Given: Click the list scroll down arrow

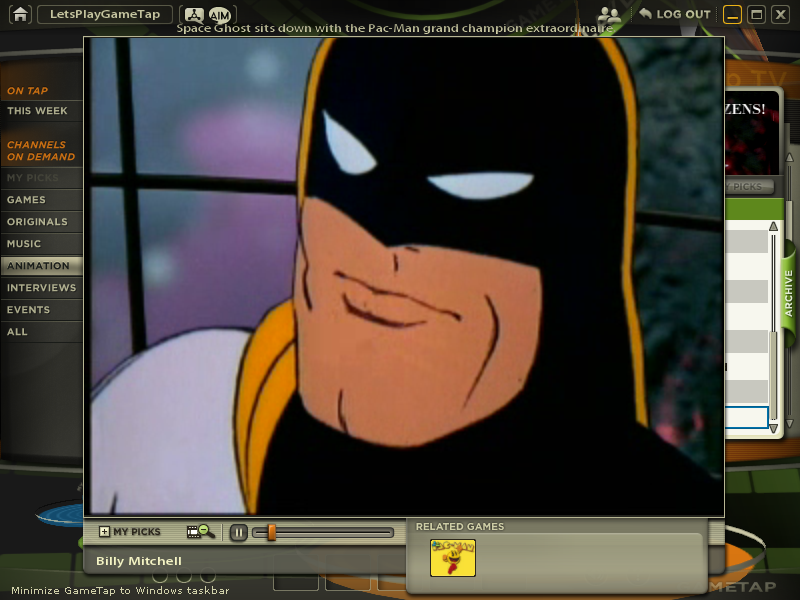Looking at the screenshot, I should [x=773, y=429].
